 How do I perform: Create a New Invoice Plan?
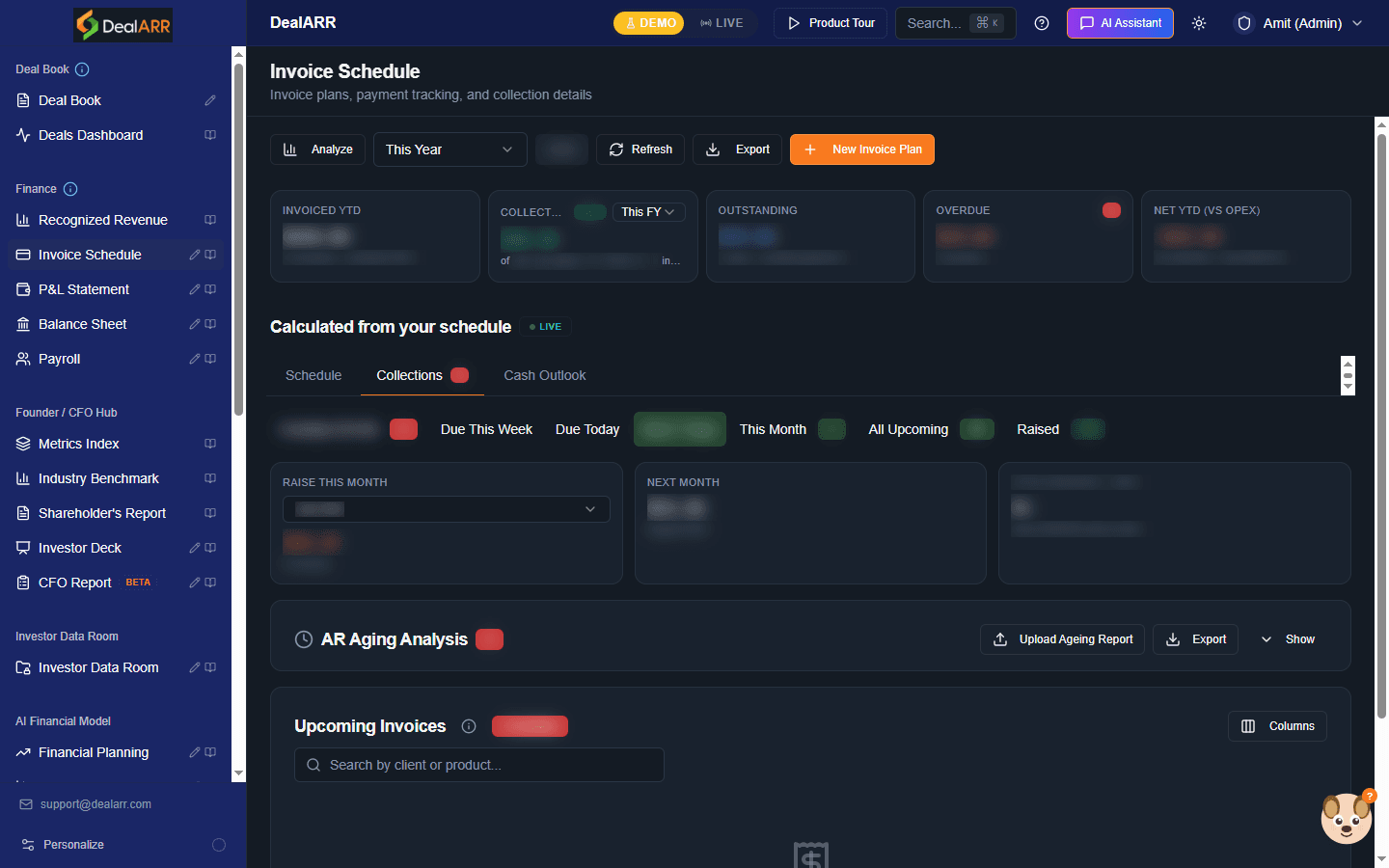[x=862, y=149]
